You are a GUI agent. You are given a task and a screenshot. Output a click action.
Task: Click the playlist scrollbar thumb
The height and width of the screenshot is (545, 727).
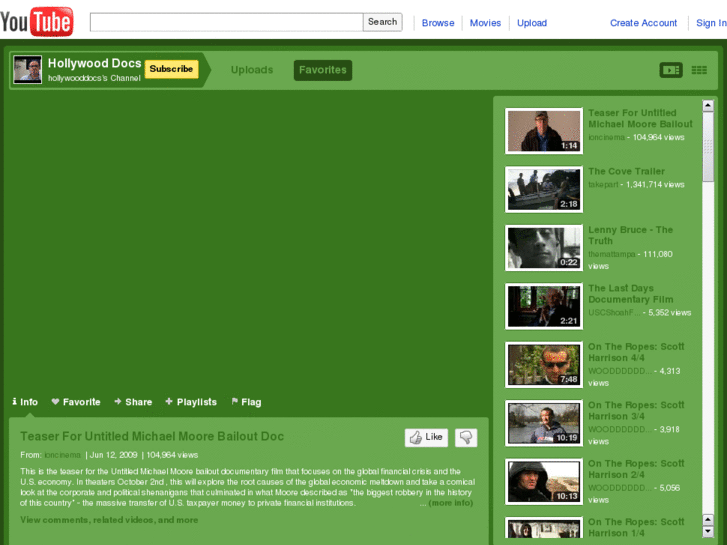click(x=708, y=147)
